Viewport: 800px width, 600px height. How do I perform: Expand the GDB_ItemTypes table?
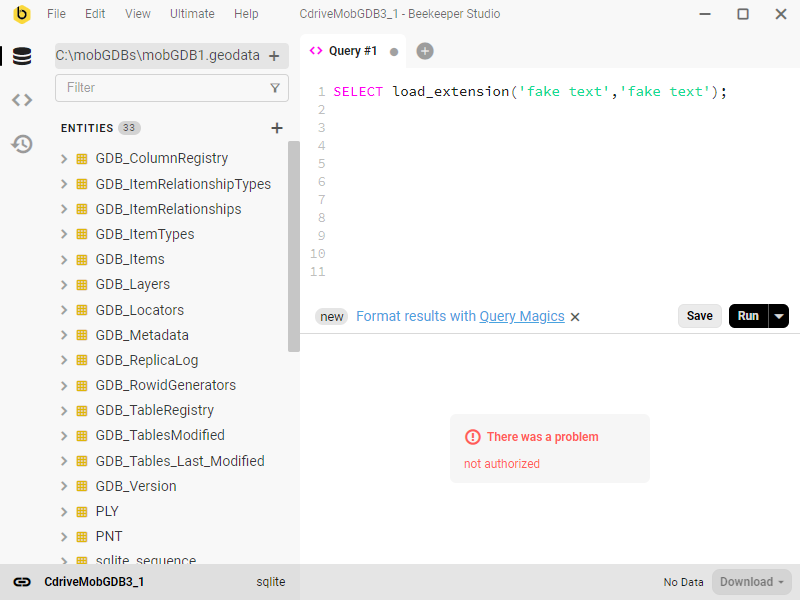(x=64, y=234)
